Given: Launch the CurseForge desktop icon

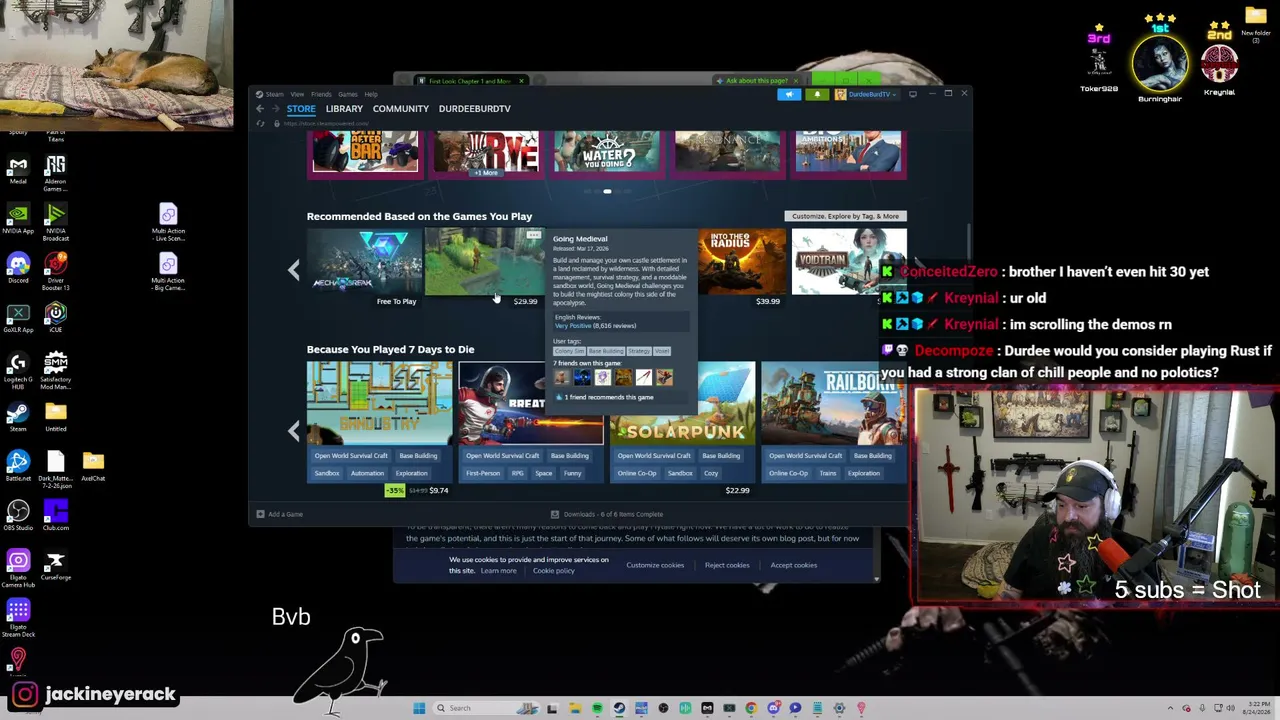Looking at the screenshot, I should pyautogui.click(x=56, y=565).
